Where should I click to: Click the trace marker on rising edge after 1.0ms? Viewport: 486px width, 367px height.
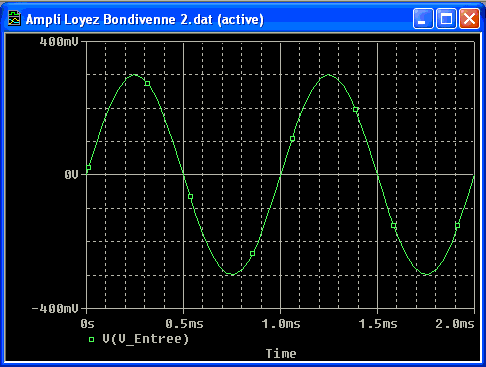292,139
